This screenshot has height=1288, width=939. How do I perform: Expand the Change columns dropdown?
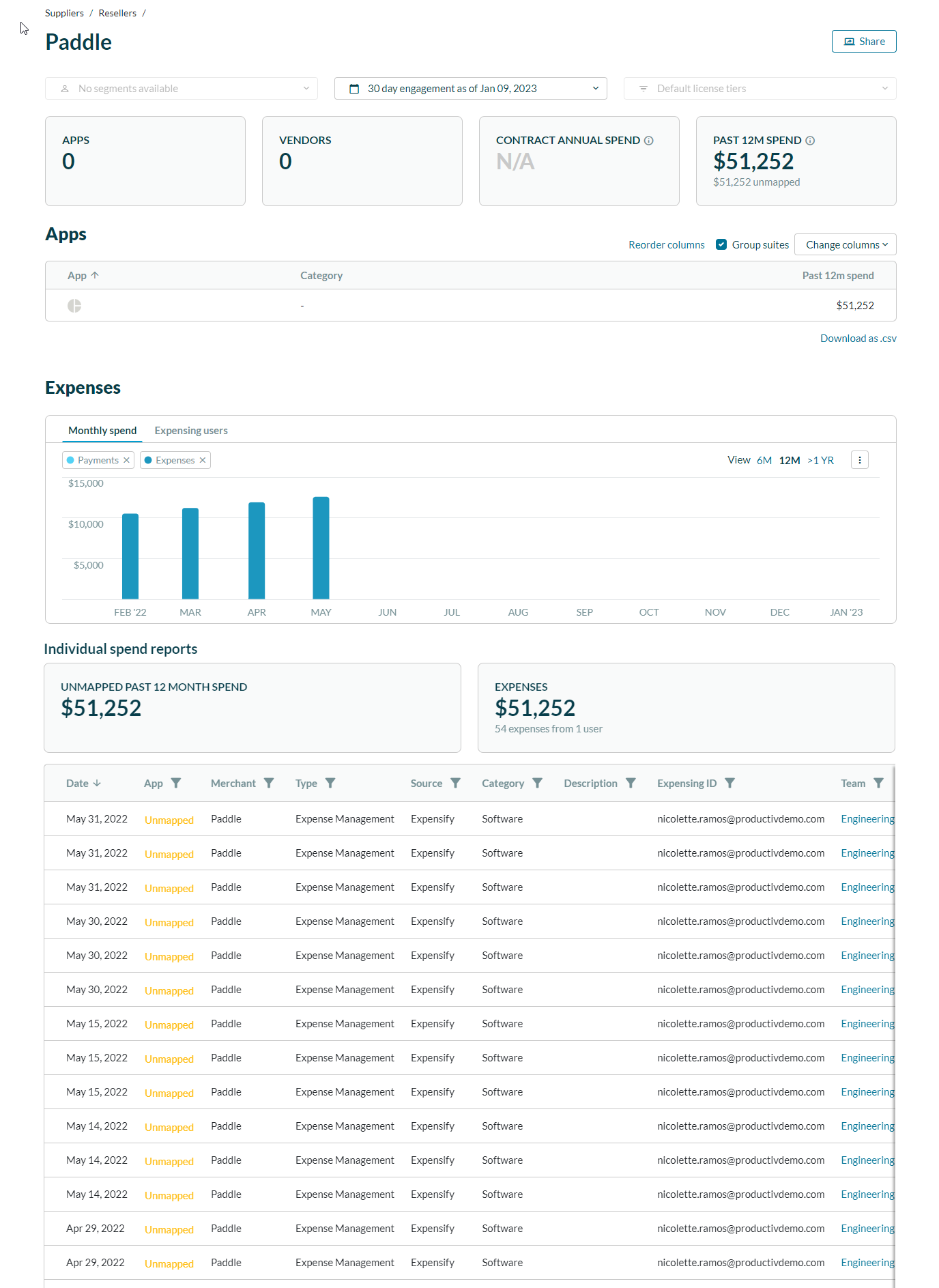pos(845,244)
